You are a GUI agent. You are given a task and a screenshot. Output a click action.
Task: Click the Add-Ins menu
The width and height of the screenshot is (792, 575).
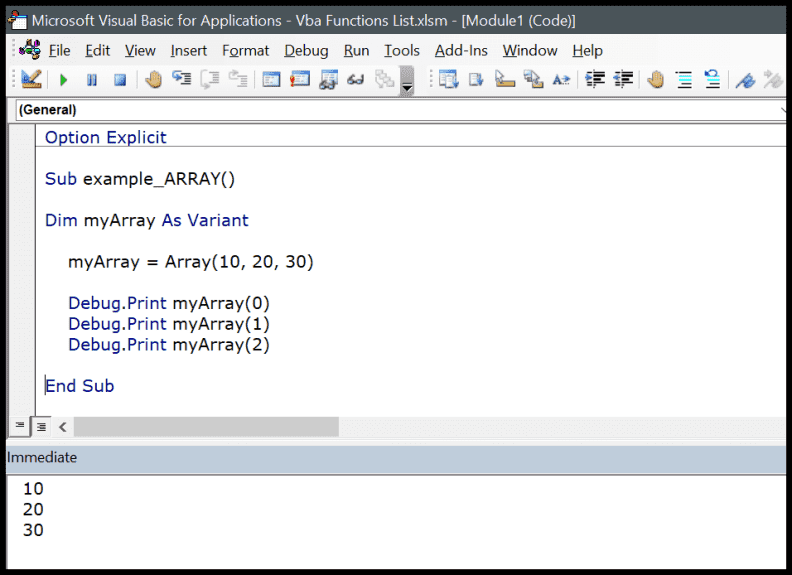[461, 50]
